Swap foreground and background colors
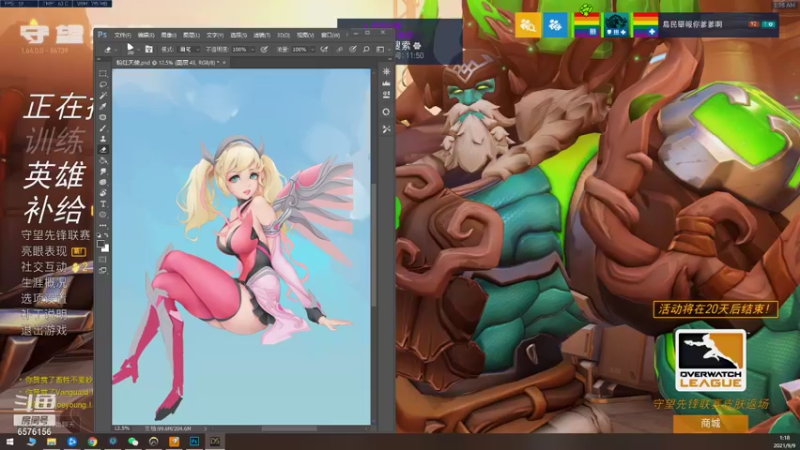800x450 pixels. click(107, 235)
